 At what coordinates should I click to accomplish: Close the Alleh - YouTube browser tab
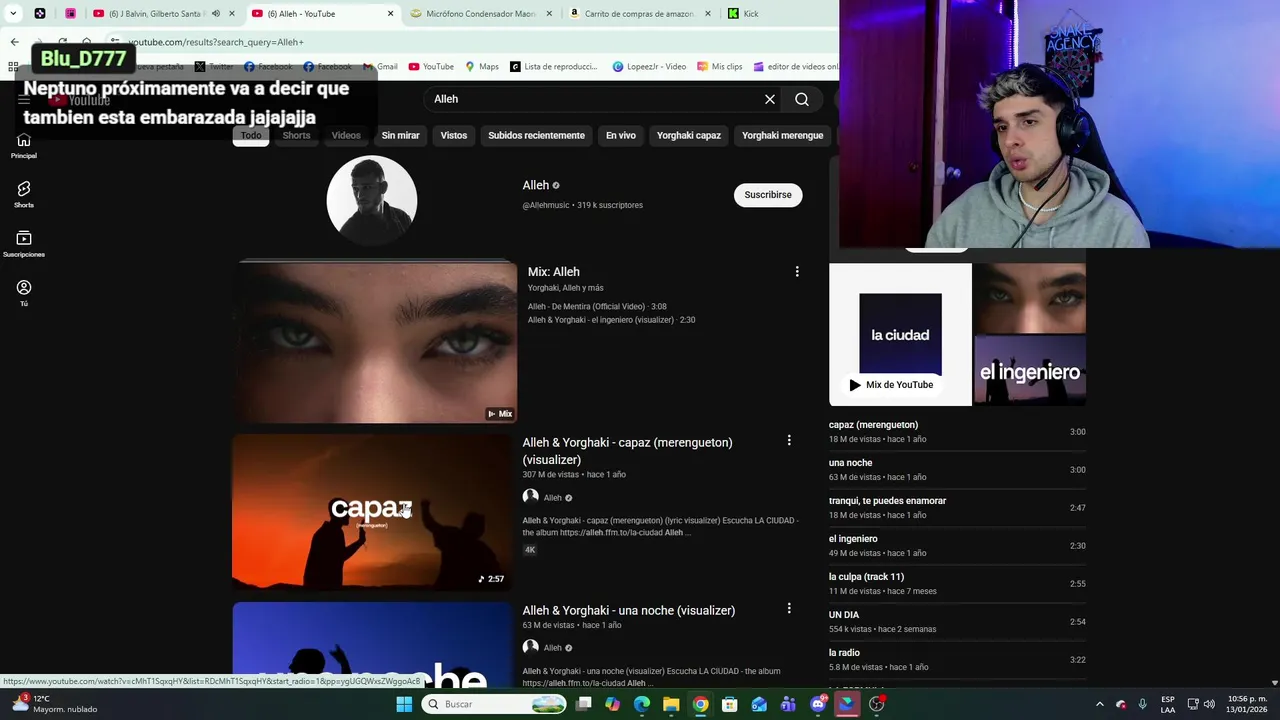click(x=391, y=14)
